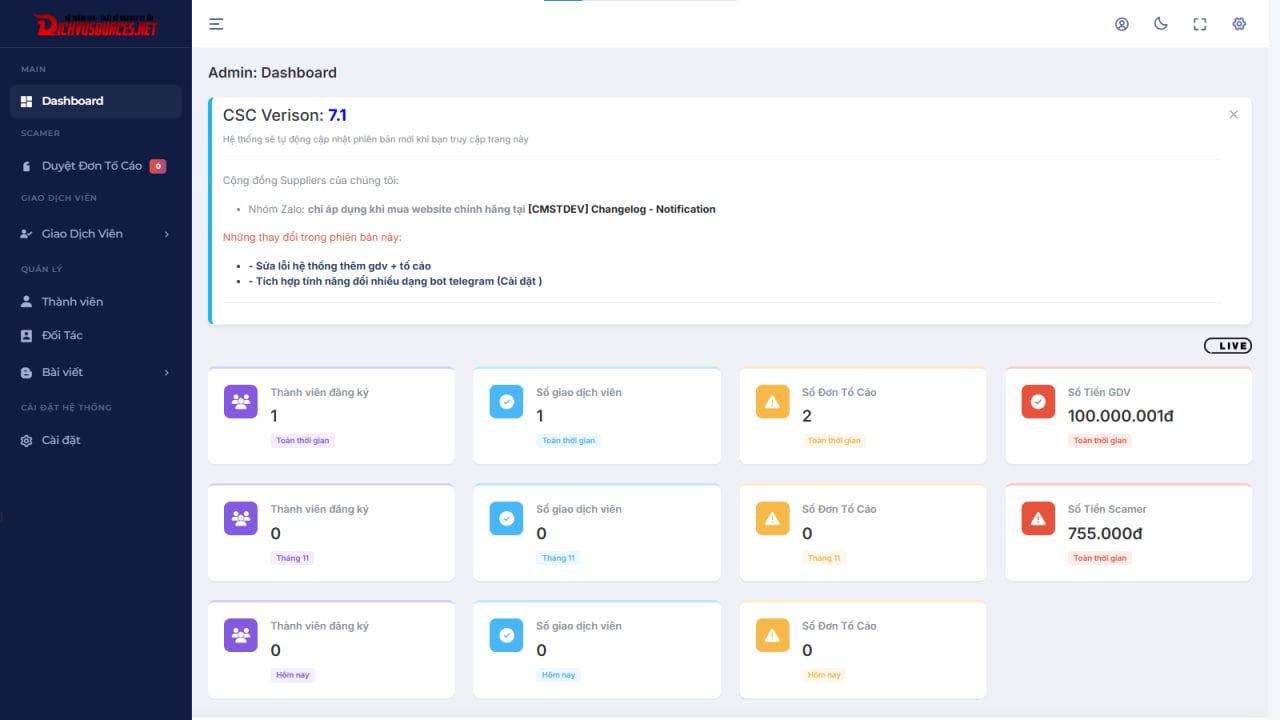
Task: Toggle dark mode with the moon icon
Action: 1161,24
